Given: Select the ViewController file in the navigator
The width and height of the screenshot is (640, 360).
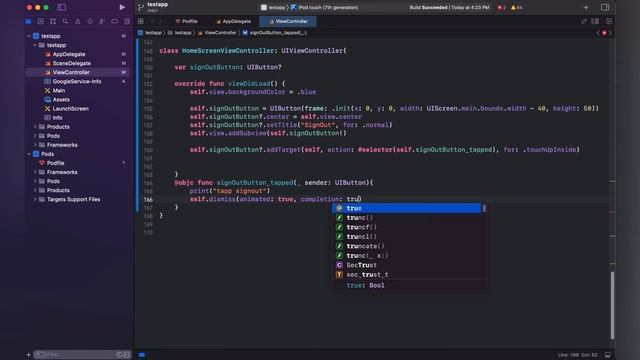Looking at the screenshot, I should tap(78, 72).
